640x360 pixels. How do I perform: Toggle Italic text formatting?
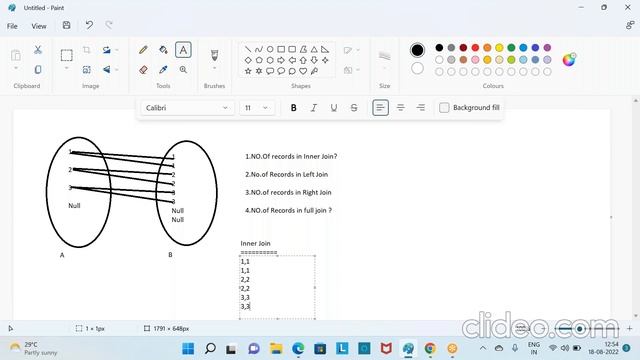click(313, 108)
